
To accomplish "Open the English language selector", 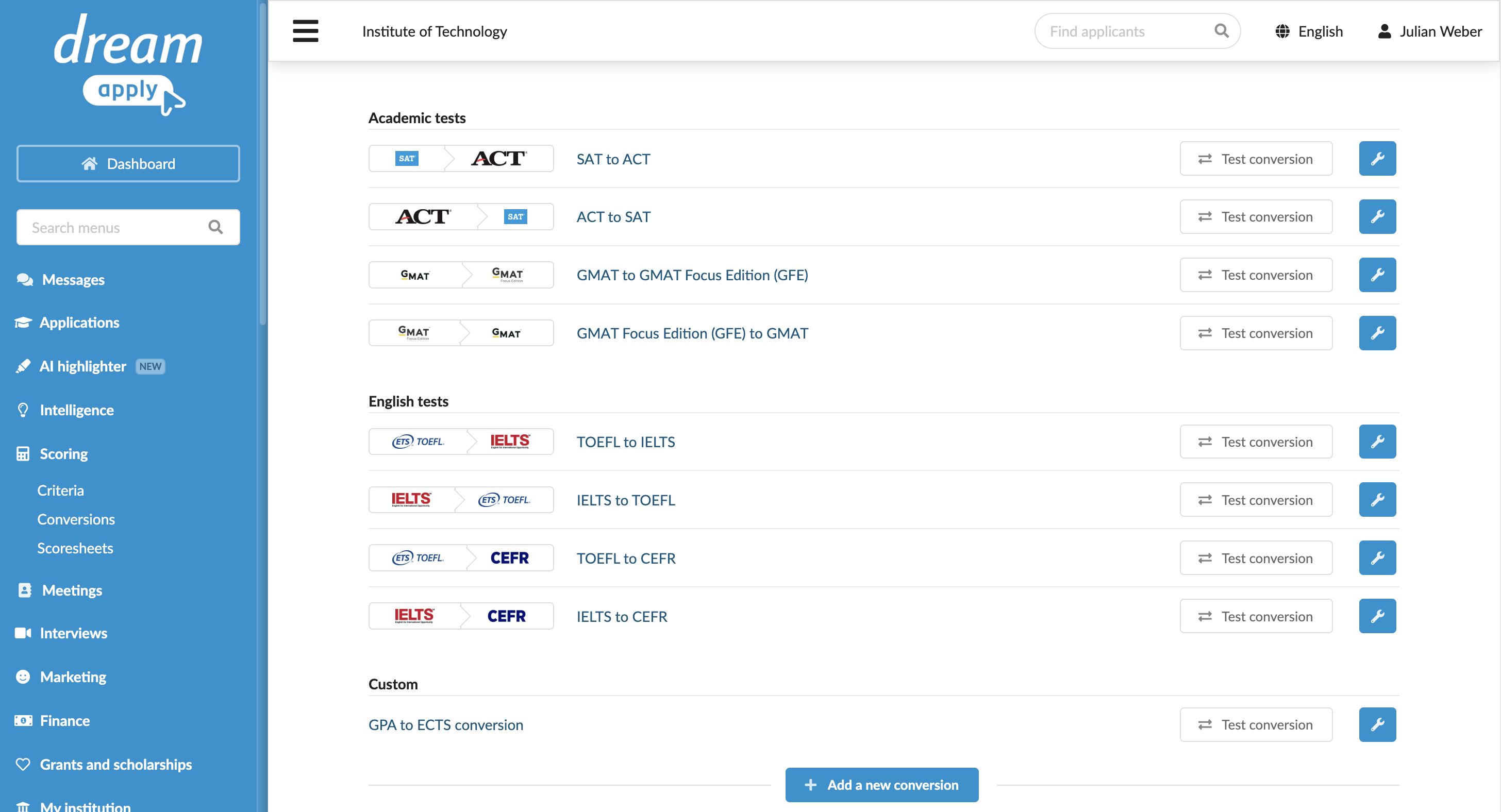I will (x=1309, y=31).
